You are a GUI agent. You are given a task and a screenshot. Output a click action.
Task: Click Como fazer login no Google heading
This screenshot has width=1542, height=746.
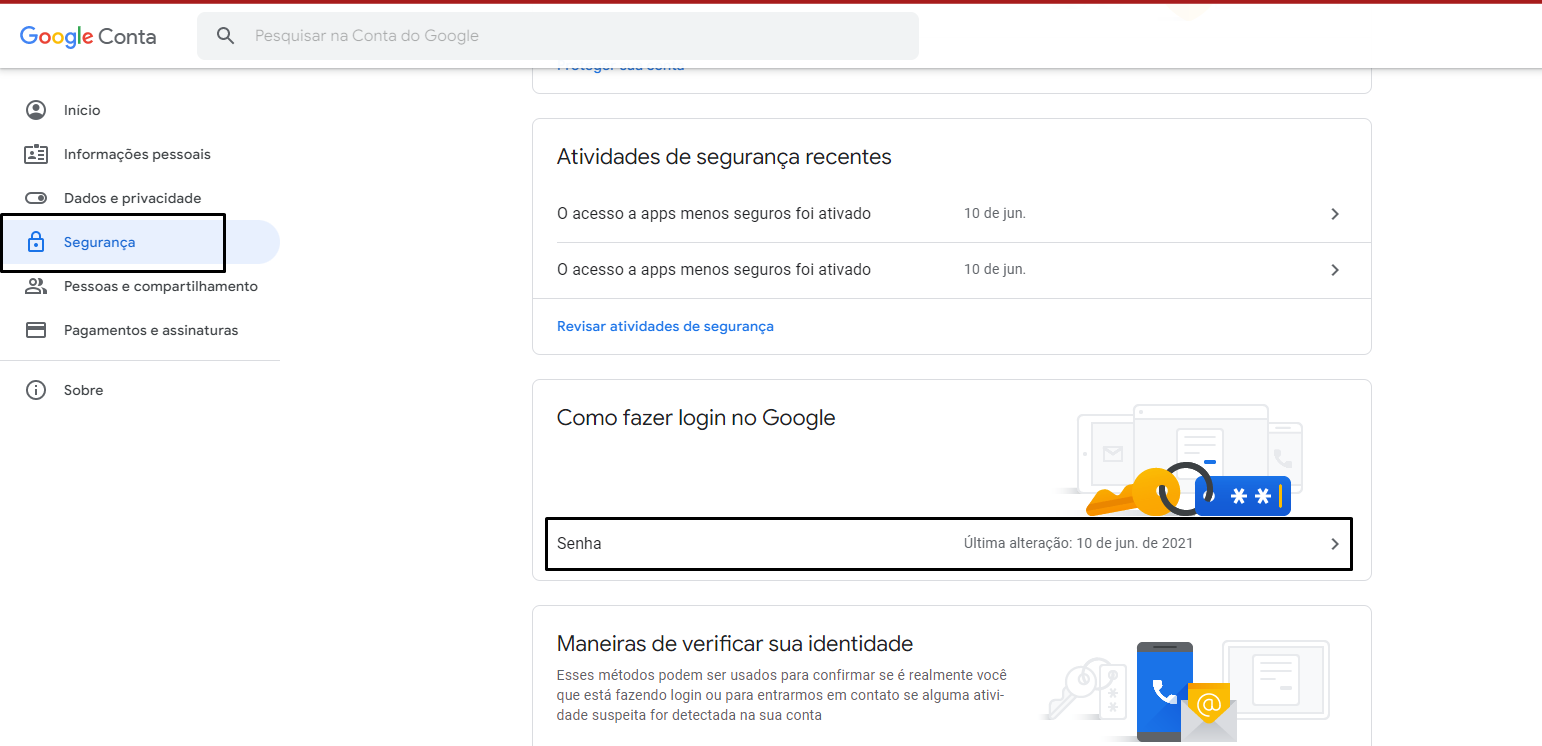(x=696, y=418)
